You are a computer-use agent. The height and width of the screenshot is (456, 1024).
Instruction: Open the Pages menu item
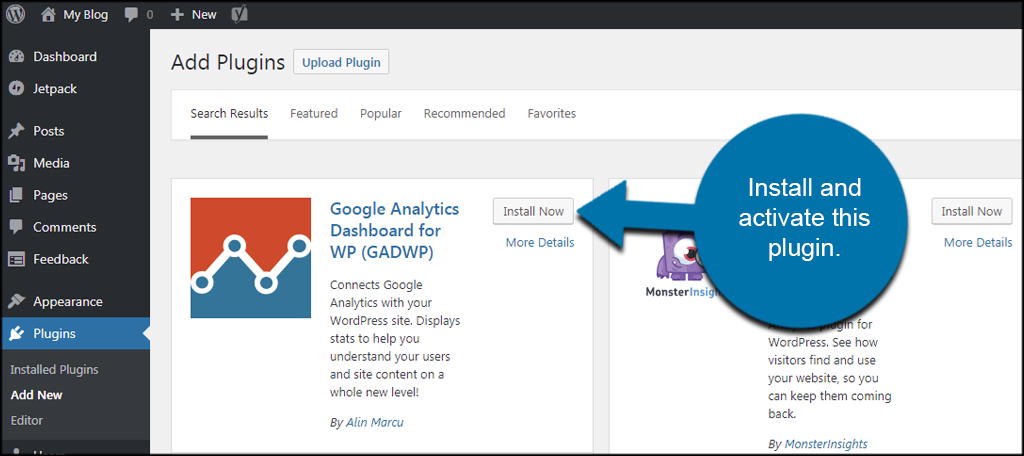click(x=50, y=195)
